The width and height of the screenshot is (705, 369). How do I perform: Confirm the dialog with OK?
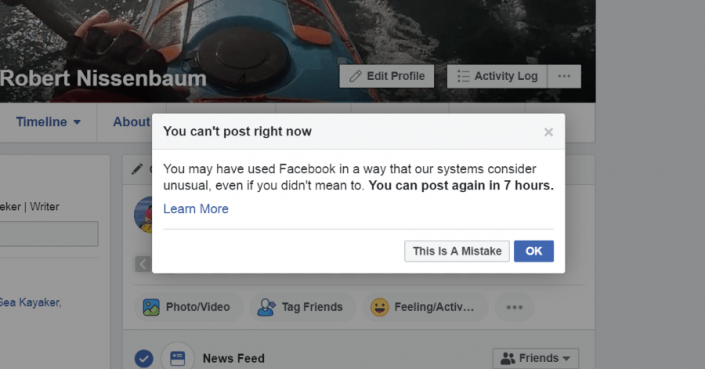click(534, 251)
